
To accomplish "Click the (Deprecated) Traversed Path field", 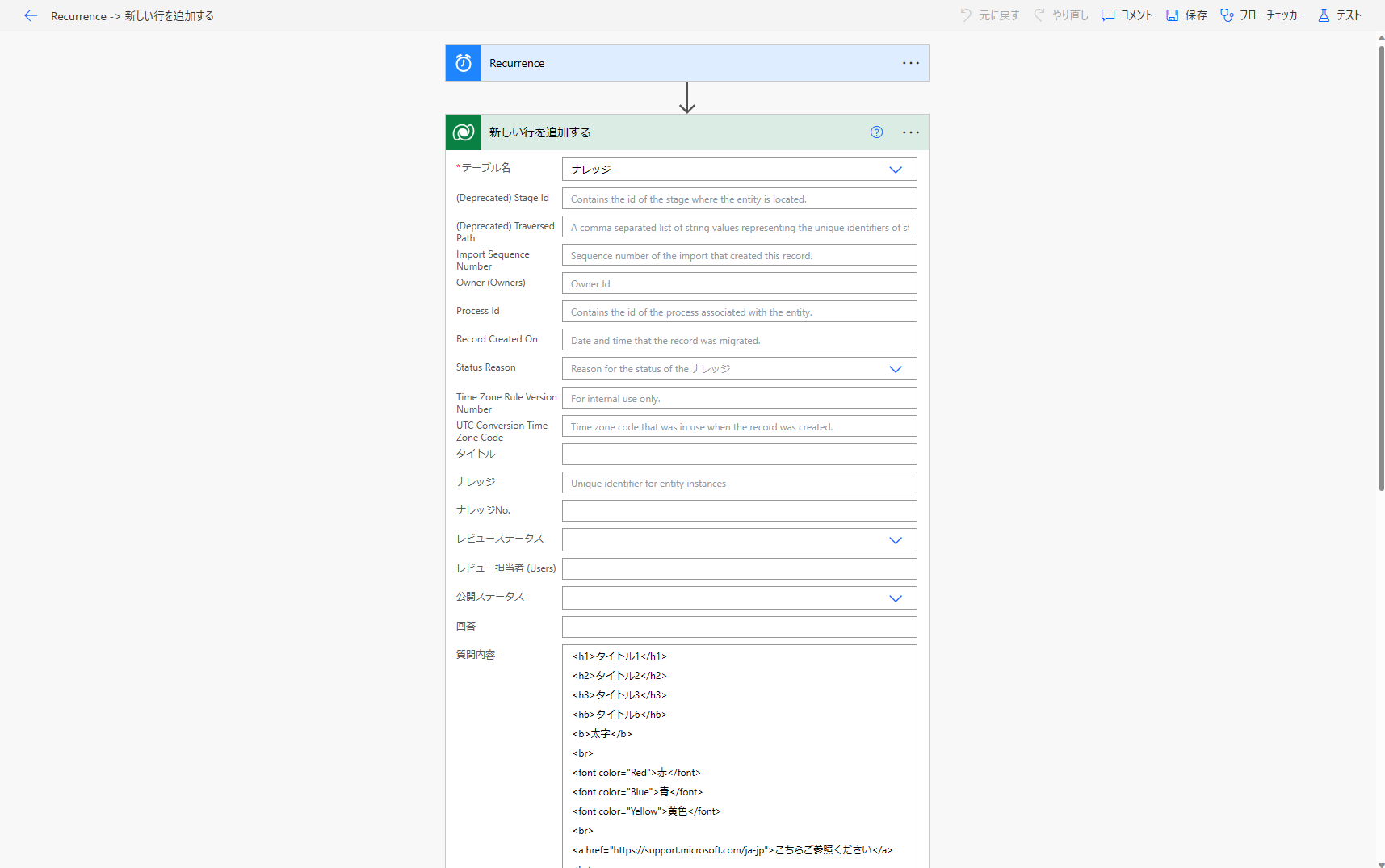I will coord(740,227).
